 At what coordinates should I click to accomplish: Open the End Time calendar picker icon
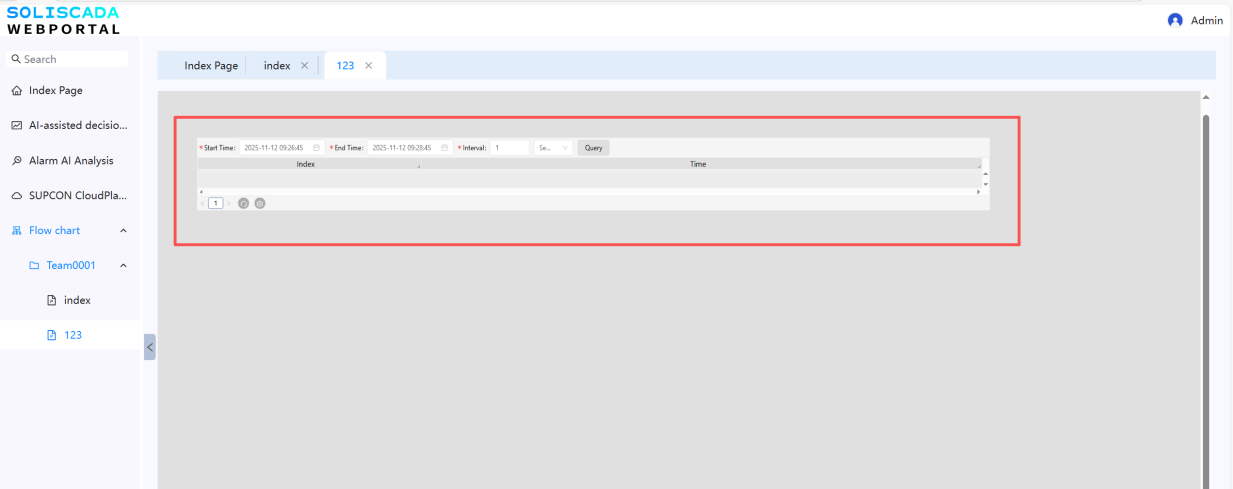click(445, 148)
